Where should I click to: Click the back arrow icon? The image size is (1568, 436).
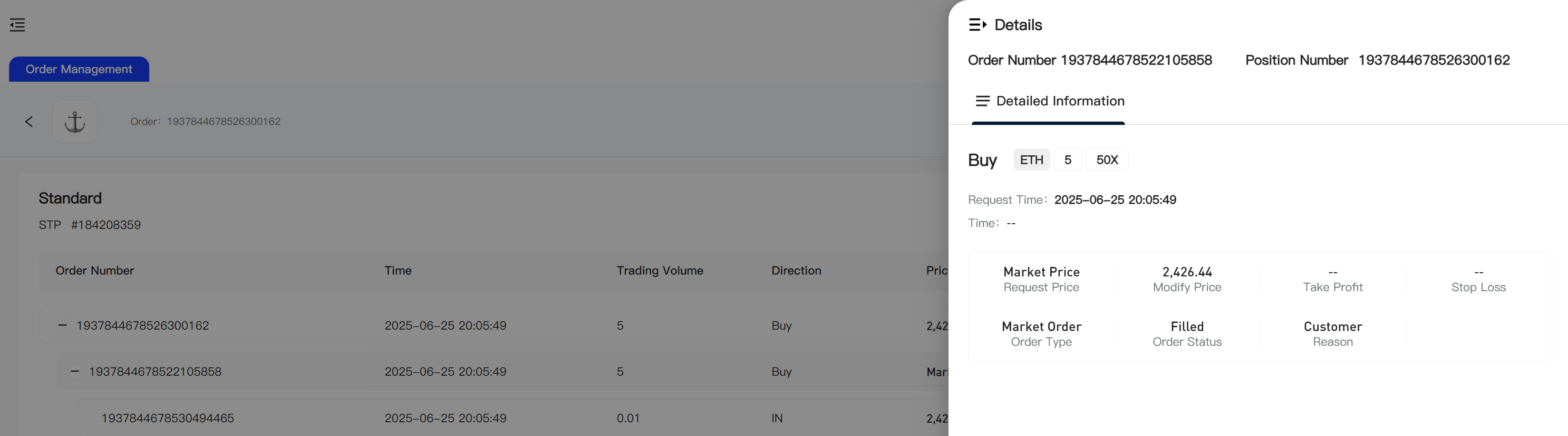(x=29, y=122)
